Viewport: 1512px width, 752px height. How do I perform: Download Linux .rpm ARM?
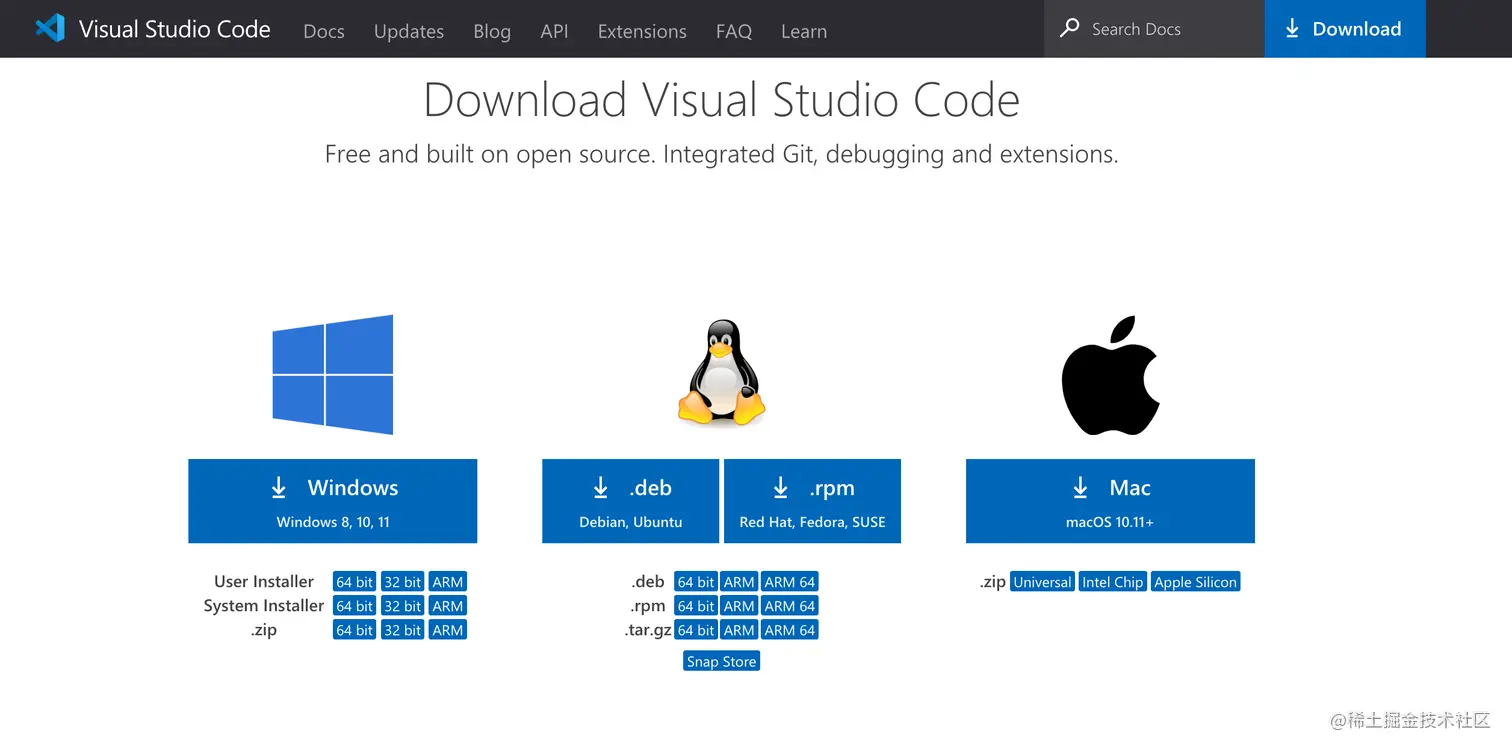point(739,606)
